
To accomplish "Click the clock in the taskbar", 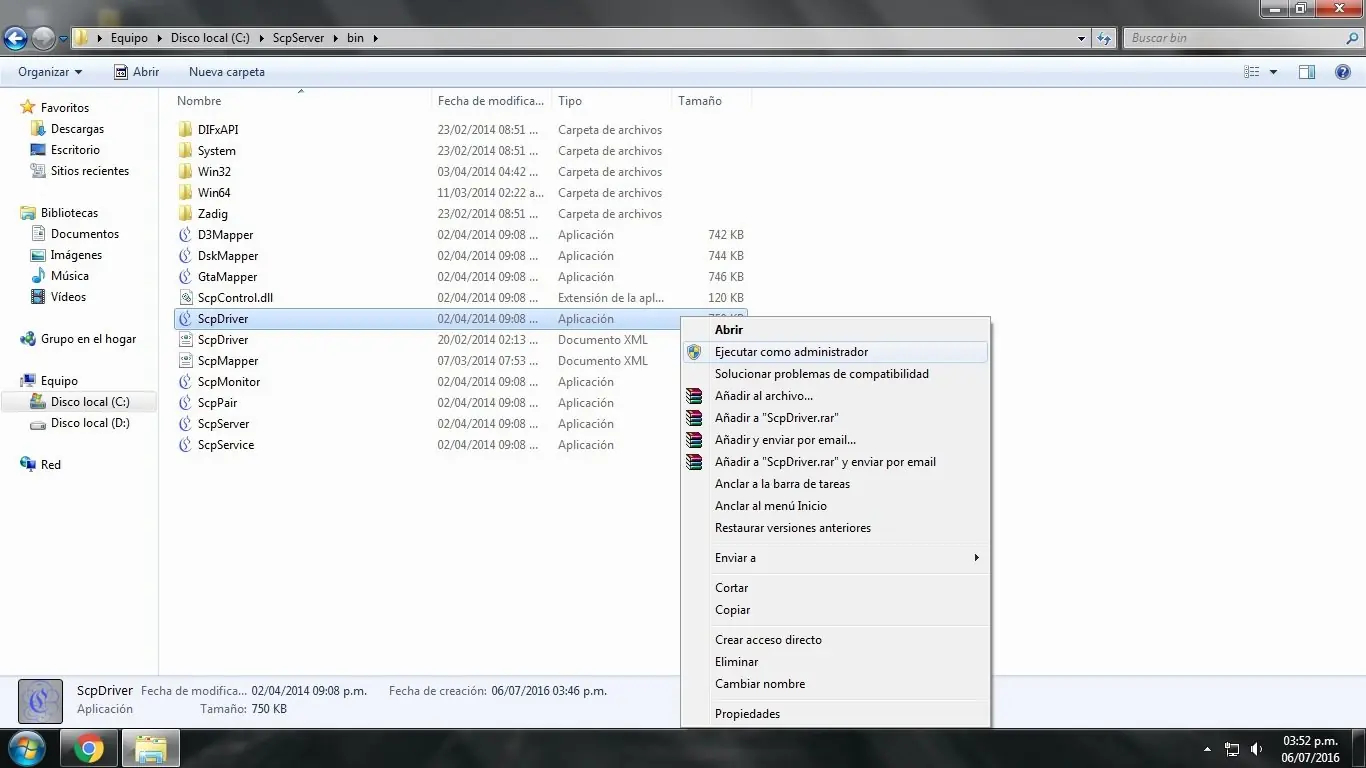I will (x=1310, y=749).
